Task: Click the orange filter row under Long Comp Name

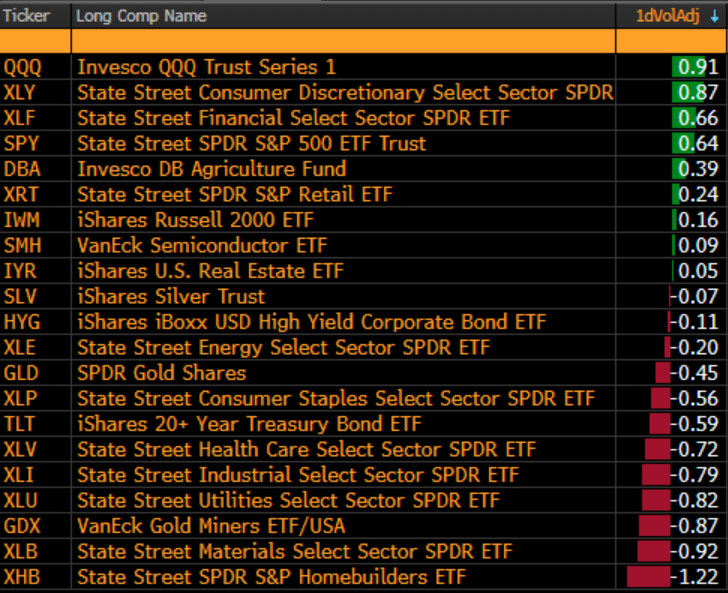Action: tap(344, 41)
